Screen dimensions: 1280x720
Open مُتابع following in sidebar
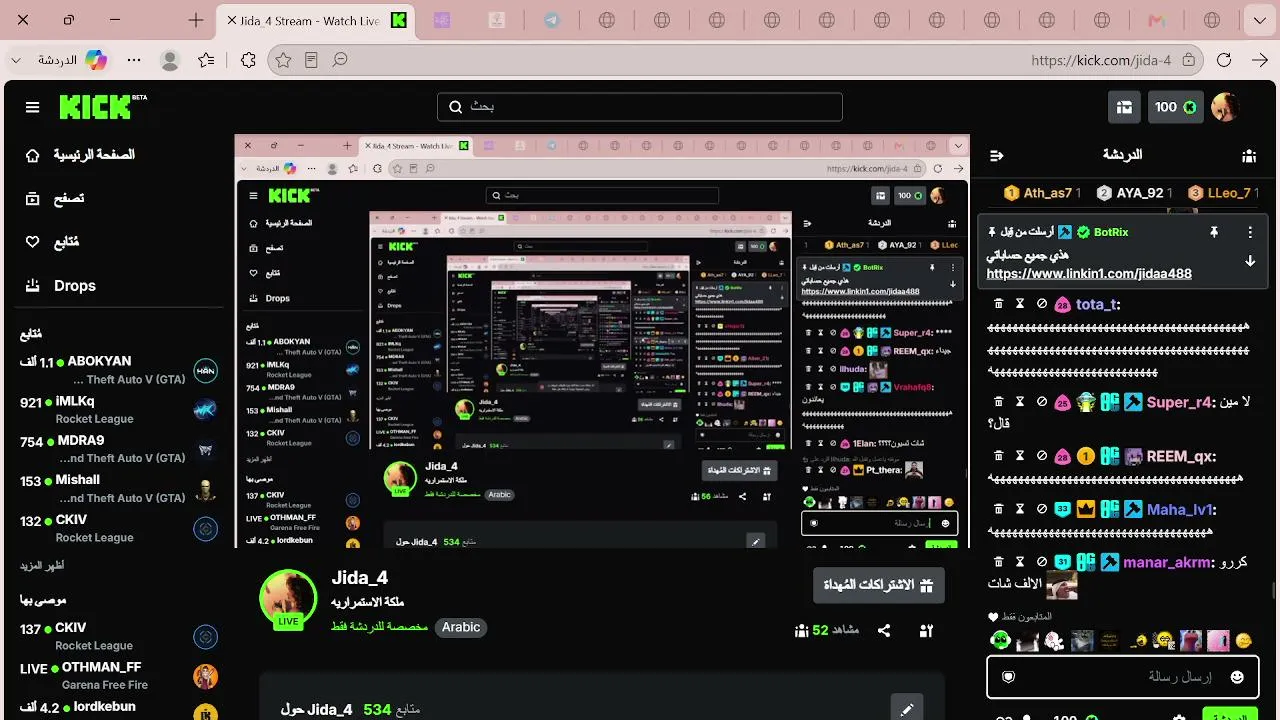52,241
